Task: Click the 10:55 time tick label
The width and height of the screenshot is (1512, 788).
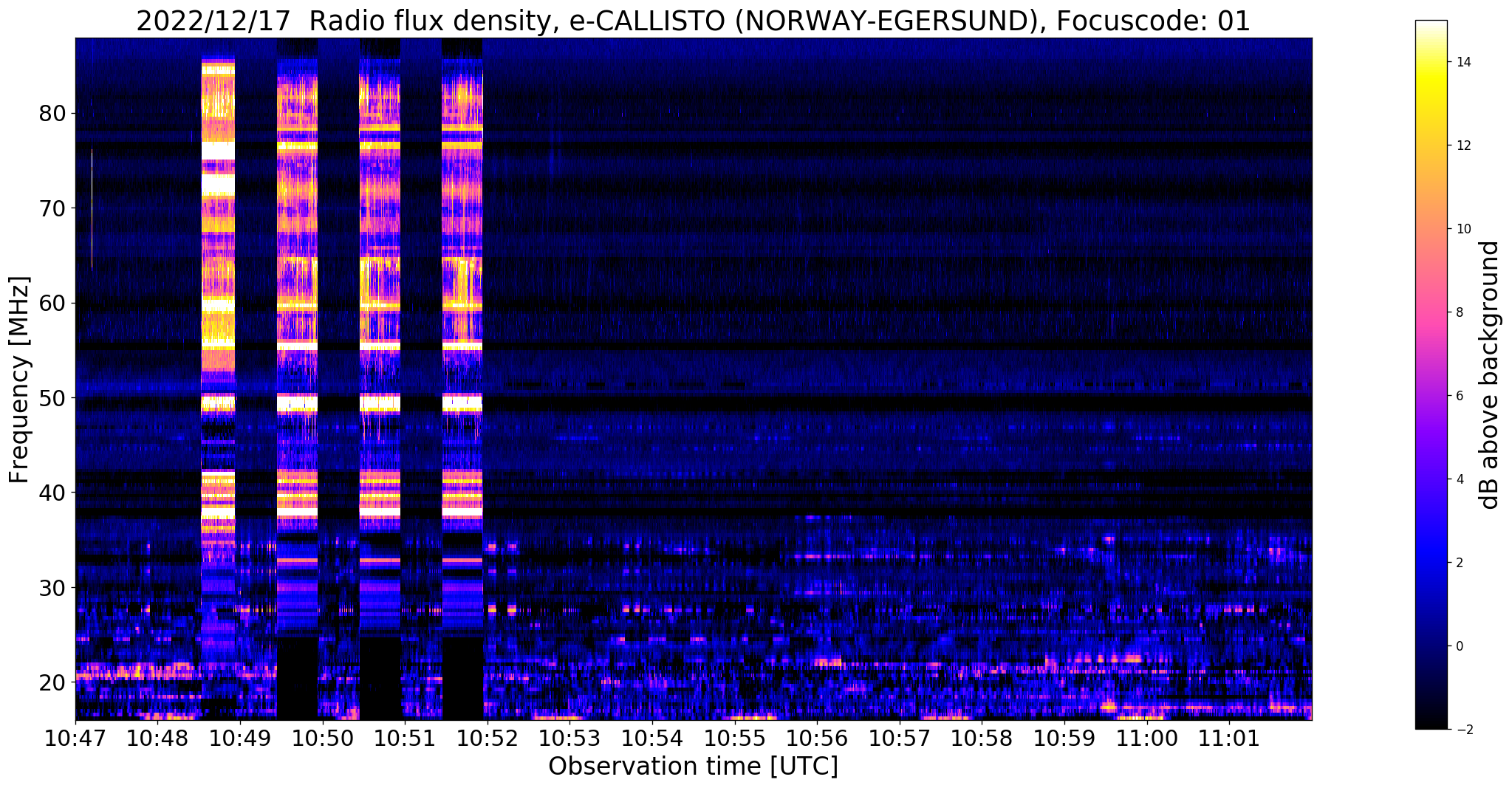Action: pos(735,737)
